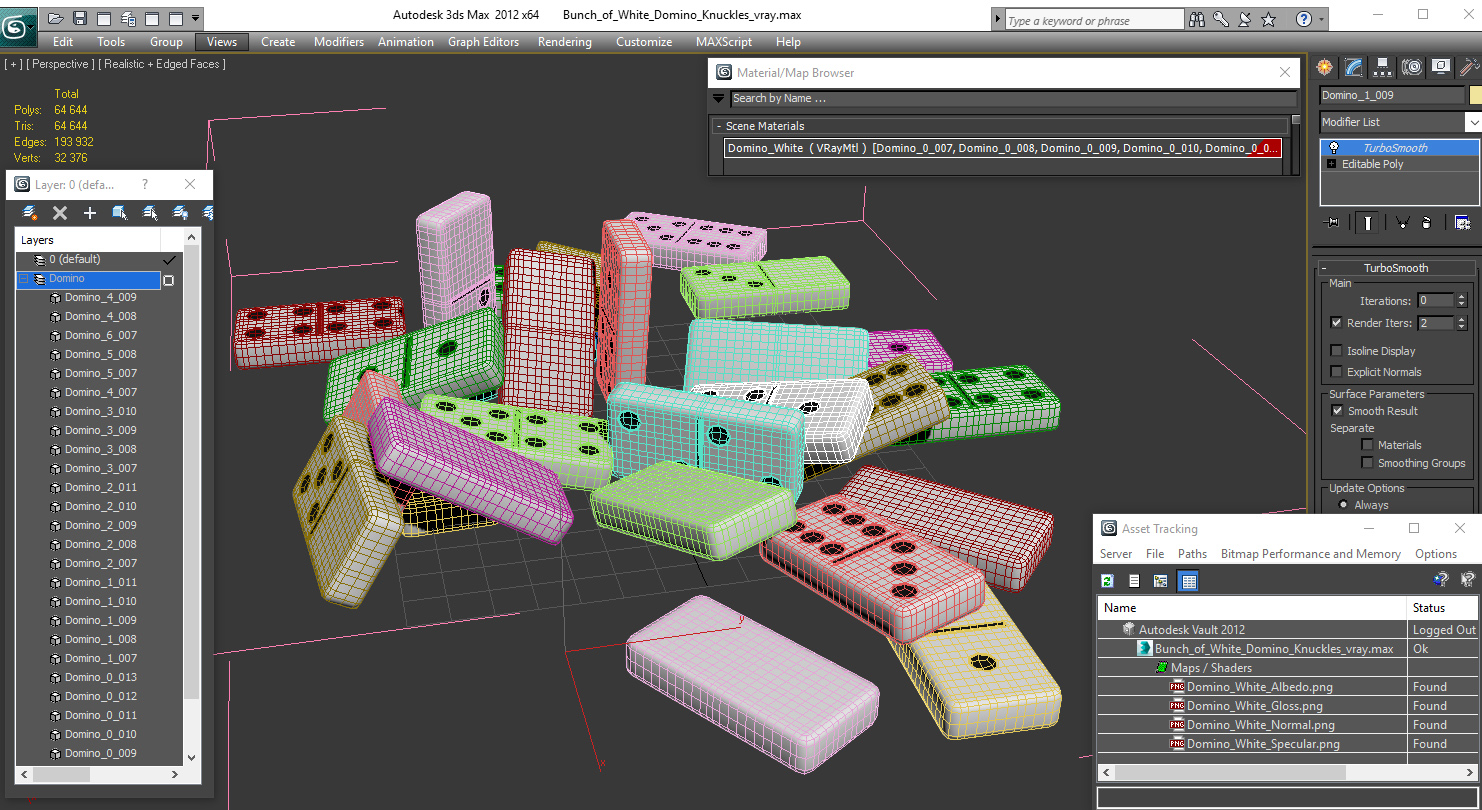The image size is (1482, 810).
Task: Click Configure Modifier Sets icon
Action: tap(1462, 223)
